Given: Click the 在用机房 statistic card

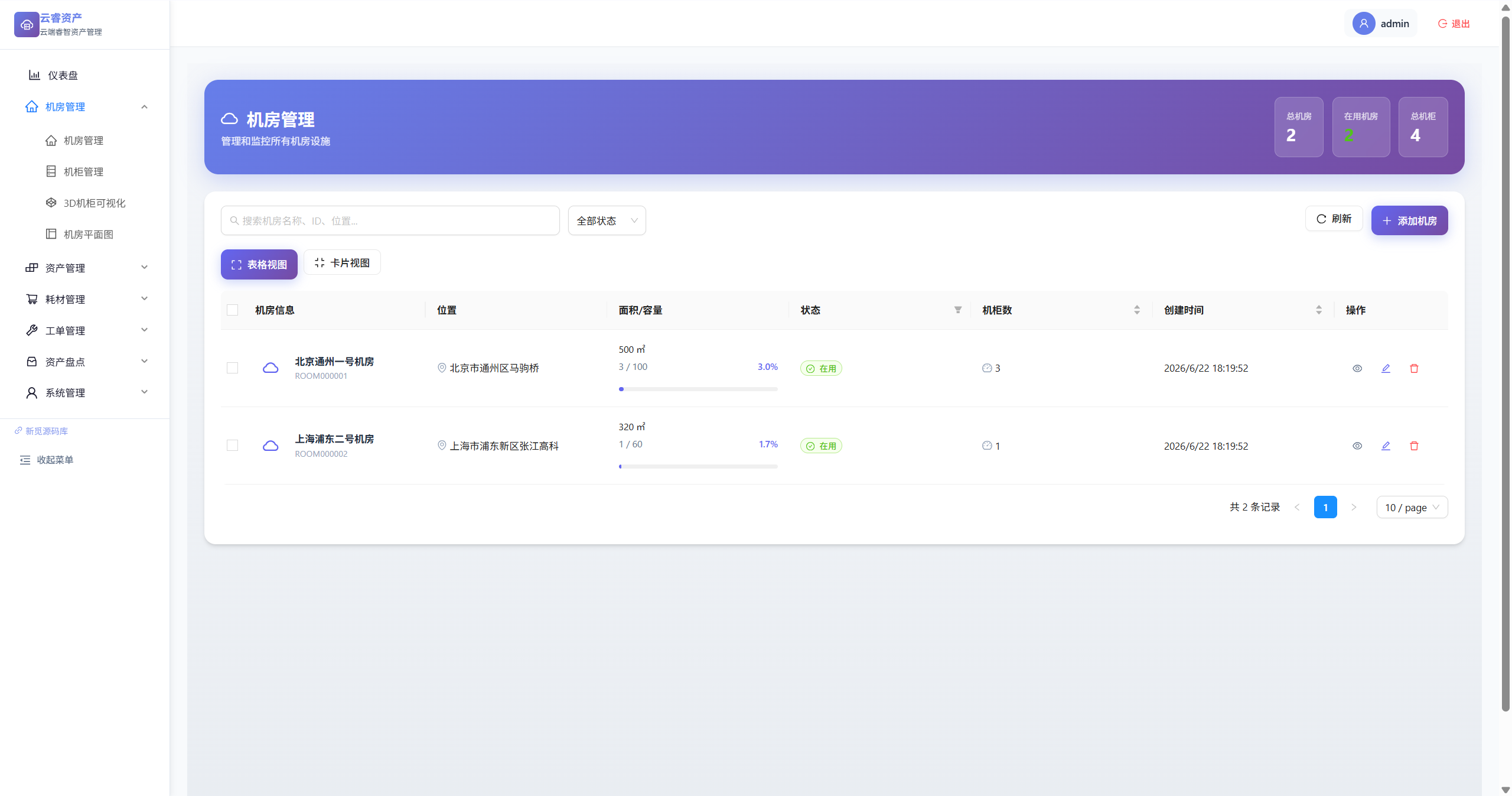Looking at the screenshot, I should click(x=1361, y=127).
